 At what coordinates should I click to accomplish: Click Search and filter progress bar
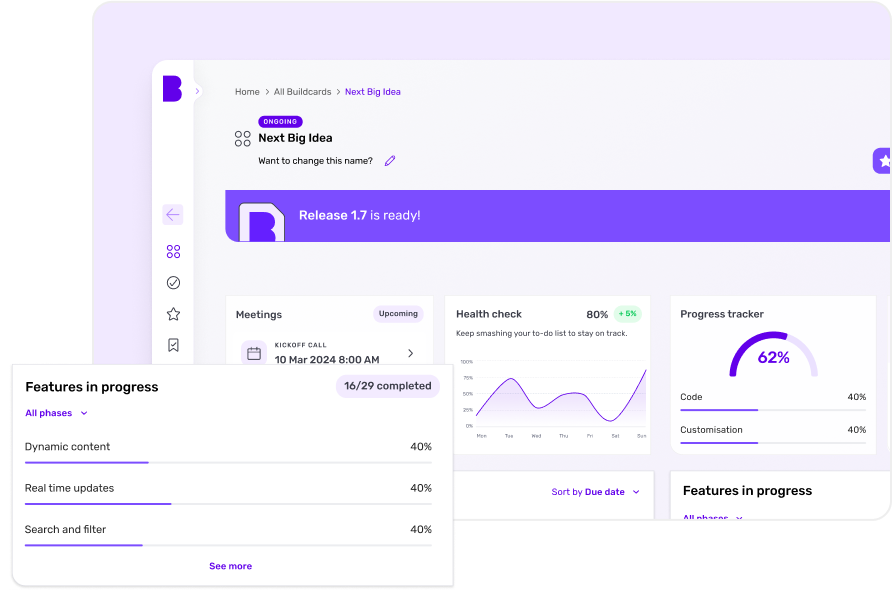228,545
